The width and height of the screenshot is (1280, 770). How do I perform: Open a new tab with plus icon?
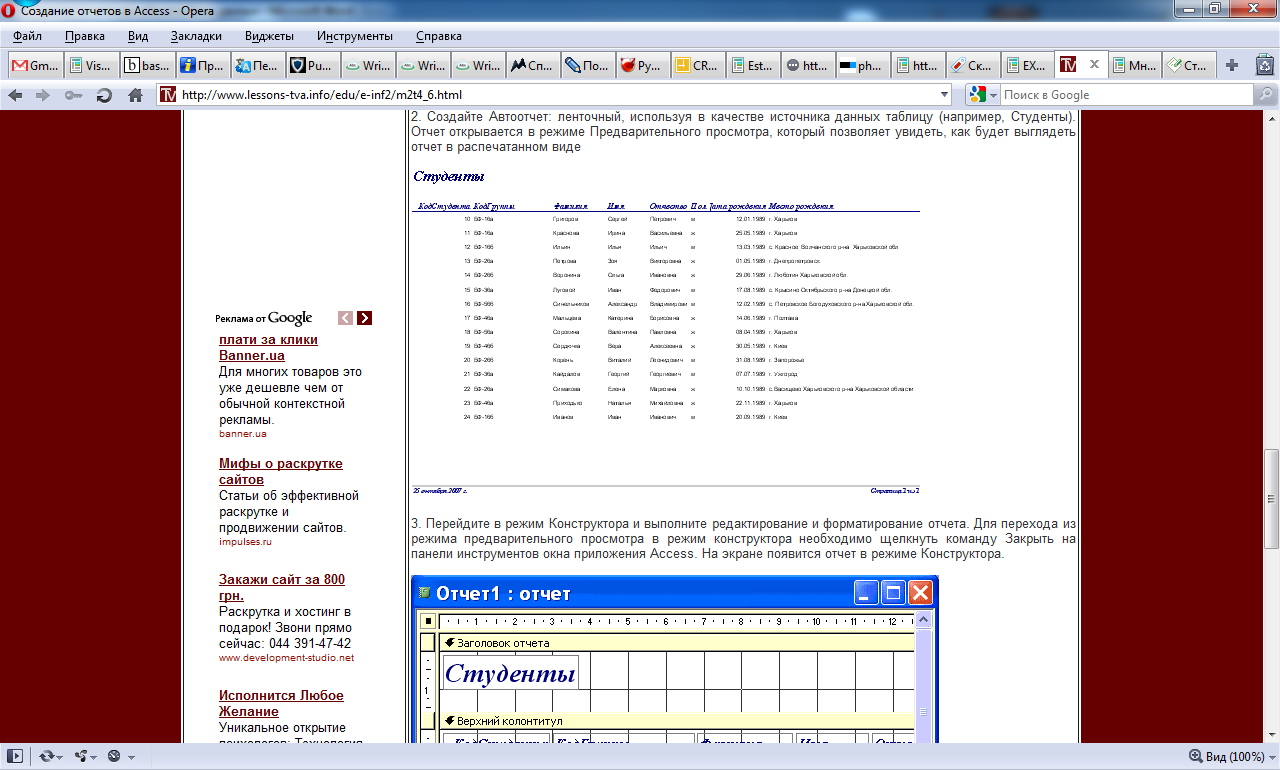click(1232, 66)
